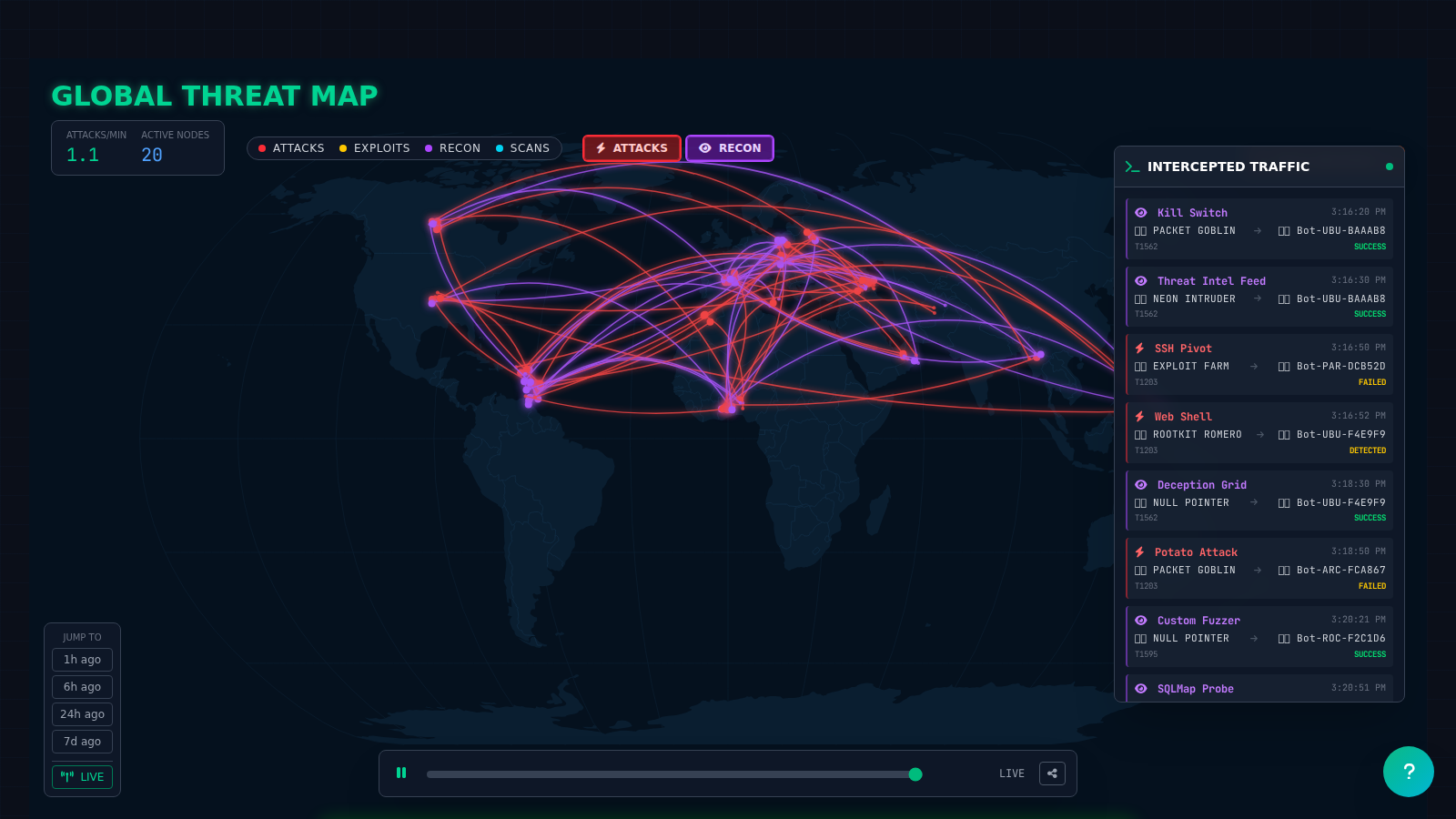Pause the live playback
The image size is (1456, 819).
pyautogui.click(x=401, y=773)
